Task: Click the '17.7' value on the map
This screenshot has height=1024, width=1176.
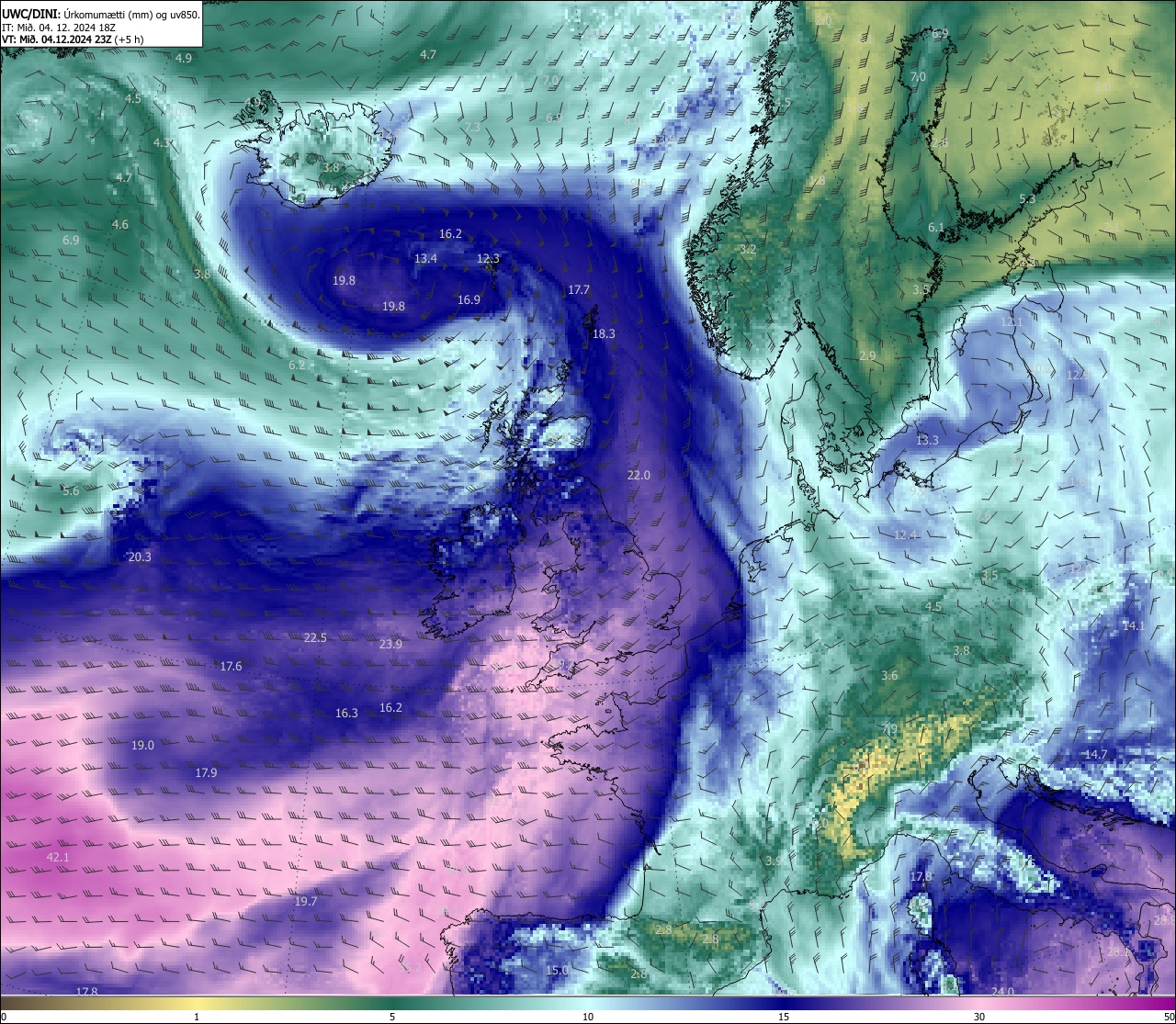Action: click(578, 289)
